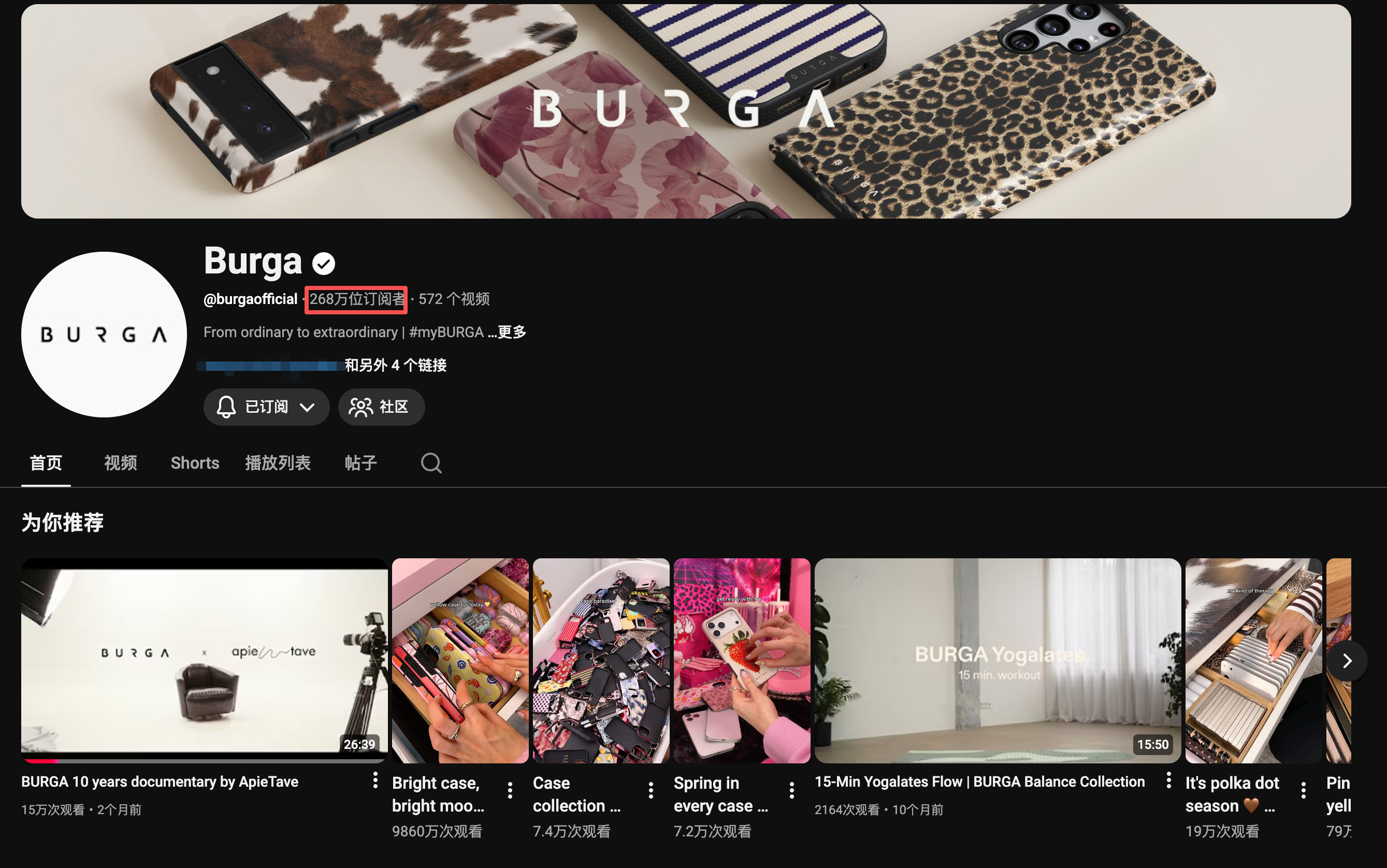The image size is (1387, 868).
Task: Click the red watch progress bar on documentary
Action: [x=40, y=761]
